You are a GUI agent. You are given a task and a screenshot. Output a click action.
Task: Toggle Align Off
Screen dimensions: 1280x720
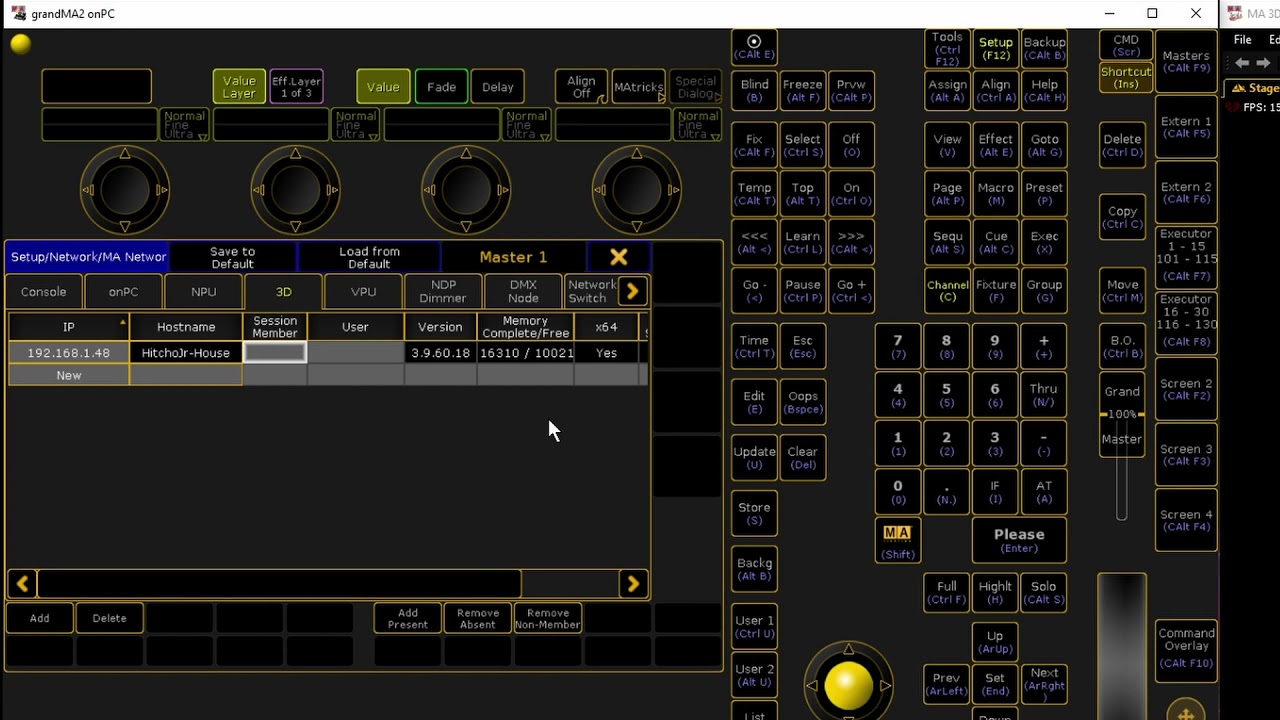[x=581, y=87]
